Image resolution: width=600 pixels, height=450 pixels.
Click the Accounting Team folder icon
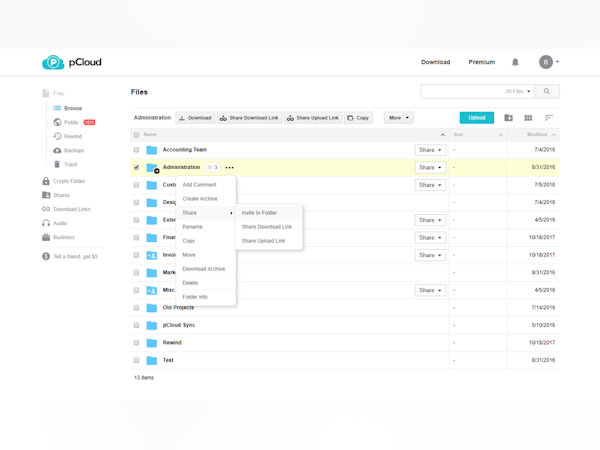152,150
